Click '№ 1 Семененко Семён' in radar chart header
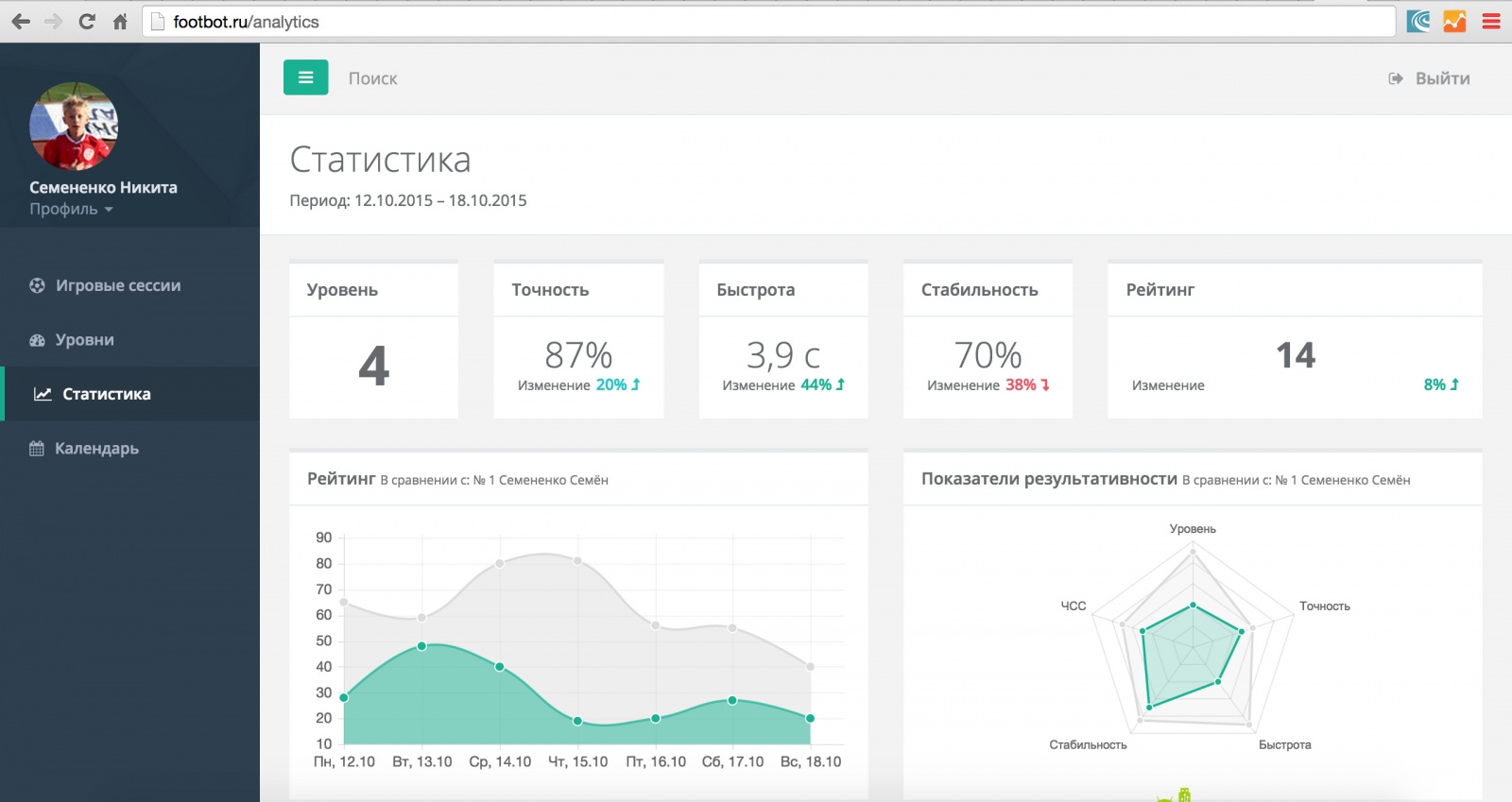The width and height of the screenshot is (1512, 802). (1342, 480)
